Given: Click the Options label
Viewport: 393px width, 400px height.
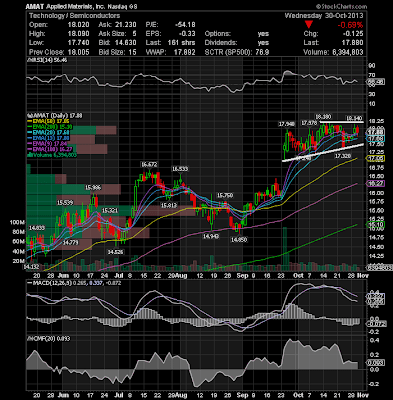Looking at the screenshot, I should [218, 34].
